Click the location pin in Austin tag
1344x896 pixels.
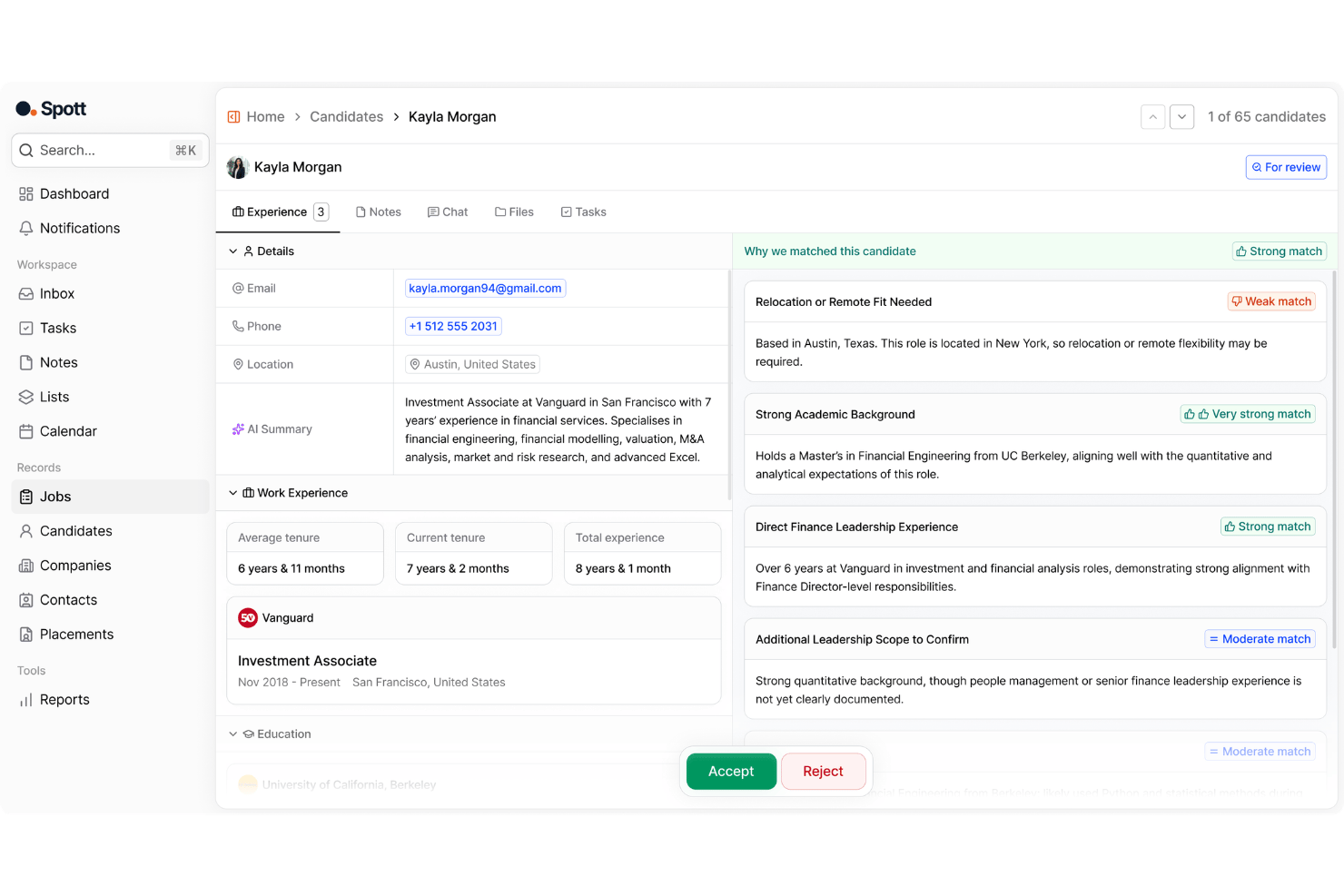415,364
